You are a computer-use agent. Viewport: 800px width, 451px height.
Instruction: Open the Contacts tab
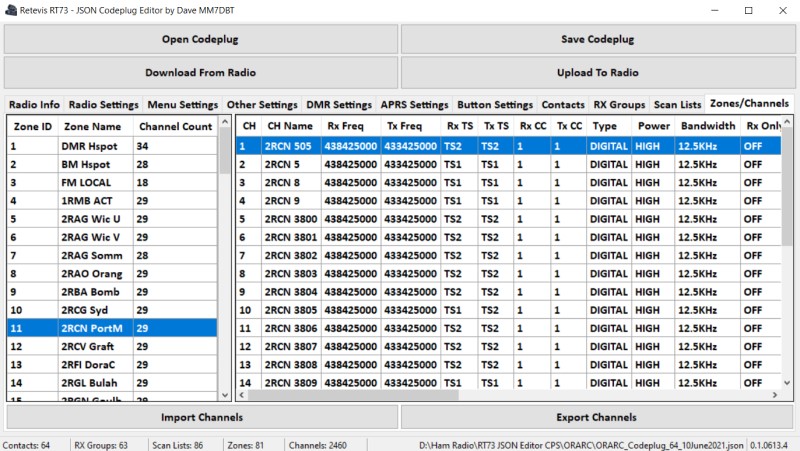(x=563, y=105)
